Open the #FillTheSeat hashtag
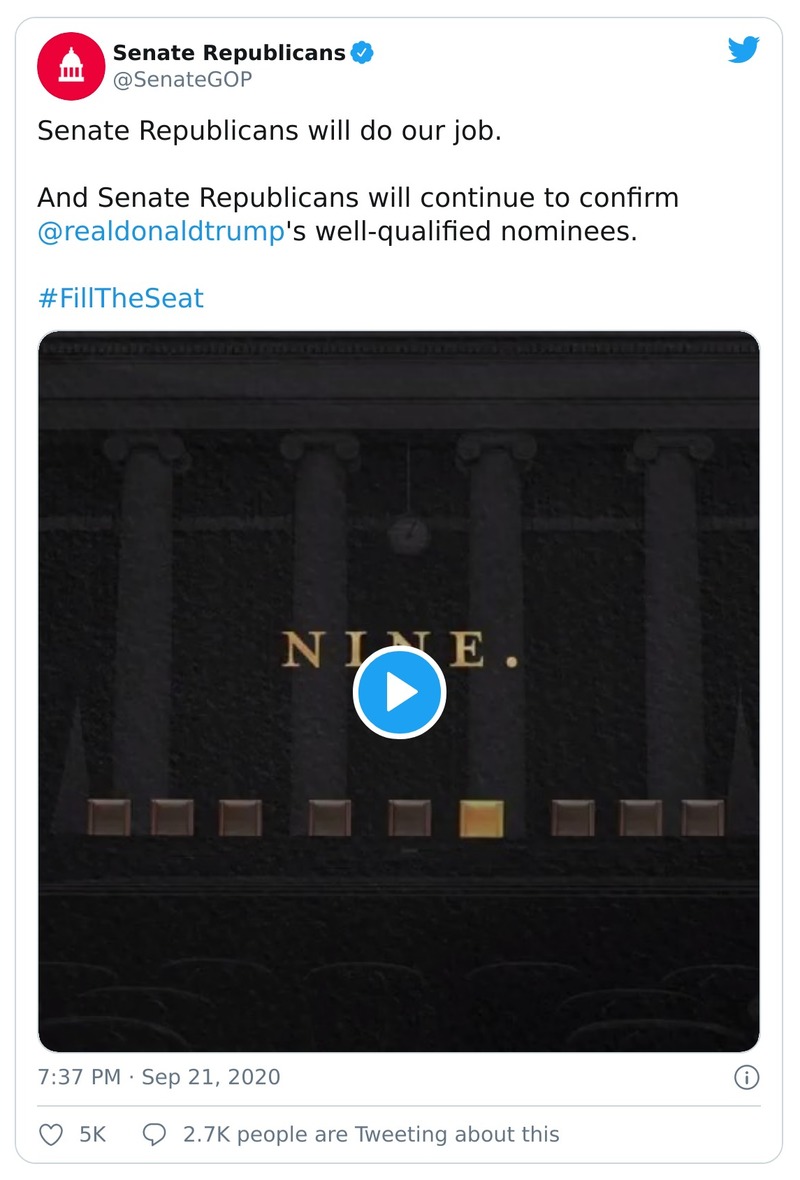800x1180 pixels. coord(120,298)
